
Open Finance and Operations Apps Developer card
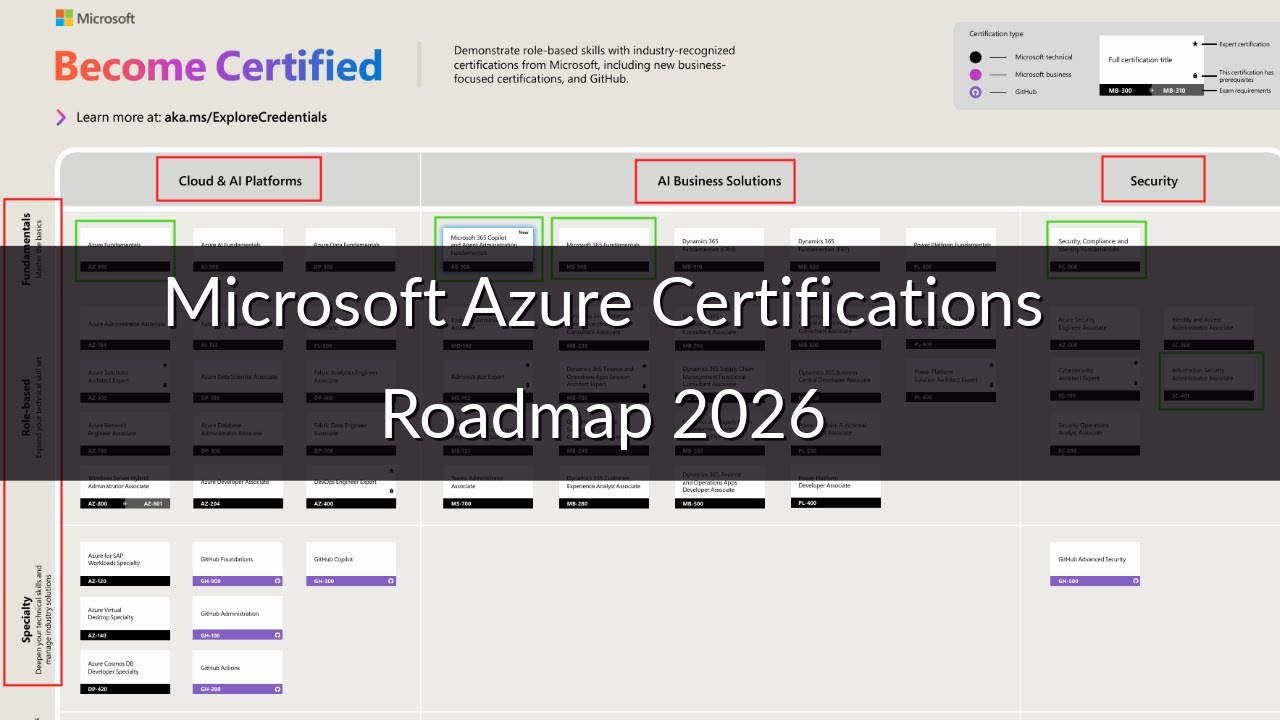(719, 487)
